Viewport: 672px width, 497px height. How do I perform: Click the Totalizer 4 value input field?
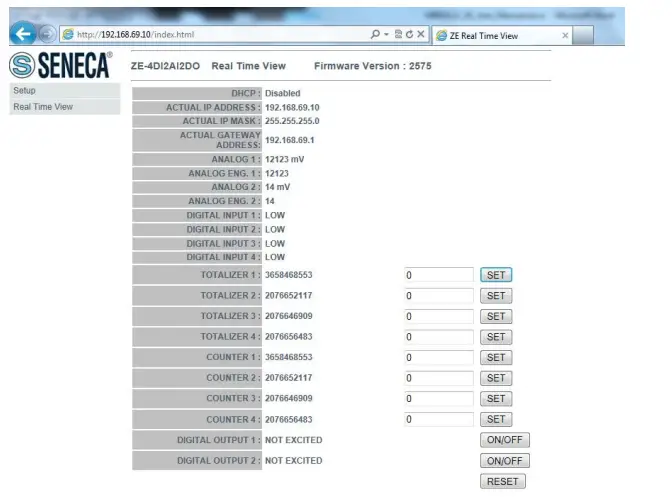pyautogui.click(x=438, y=337)
